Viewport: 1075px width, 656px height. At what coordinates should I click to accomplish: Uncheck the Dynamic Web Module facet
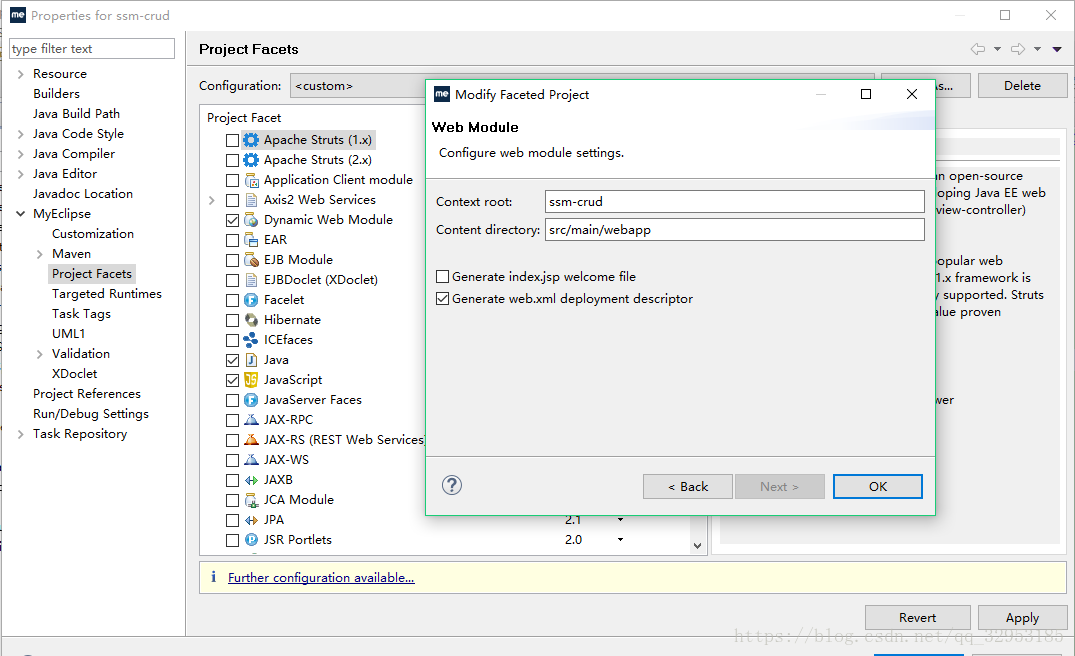click(x=232, y=221)
